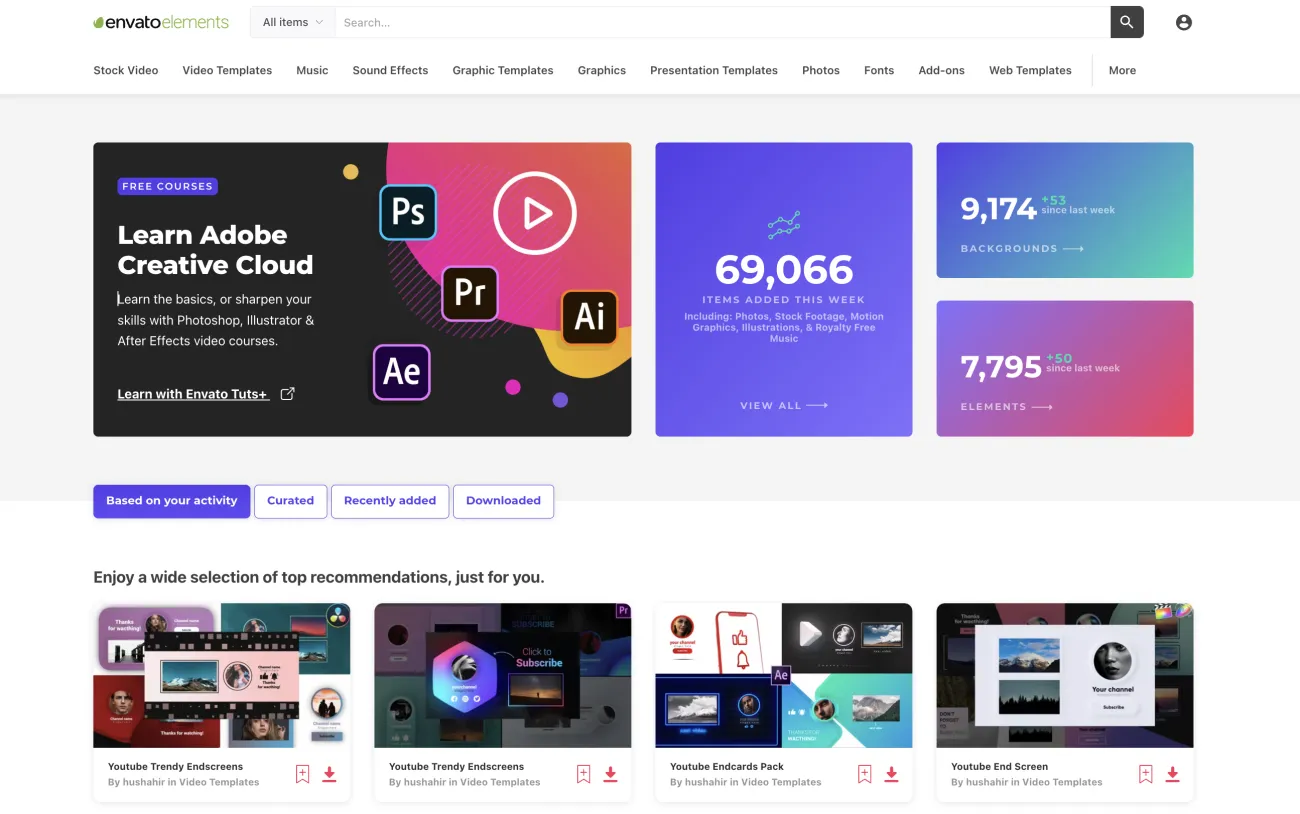Click the 9,174 backgrounds card
Image resolution: width=1300 pixels, height=814 pixels.
(1065, 210)
